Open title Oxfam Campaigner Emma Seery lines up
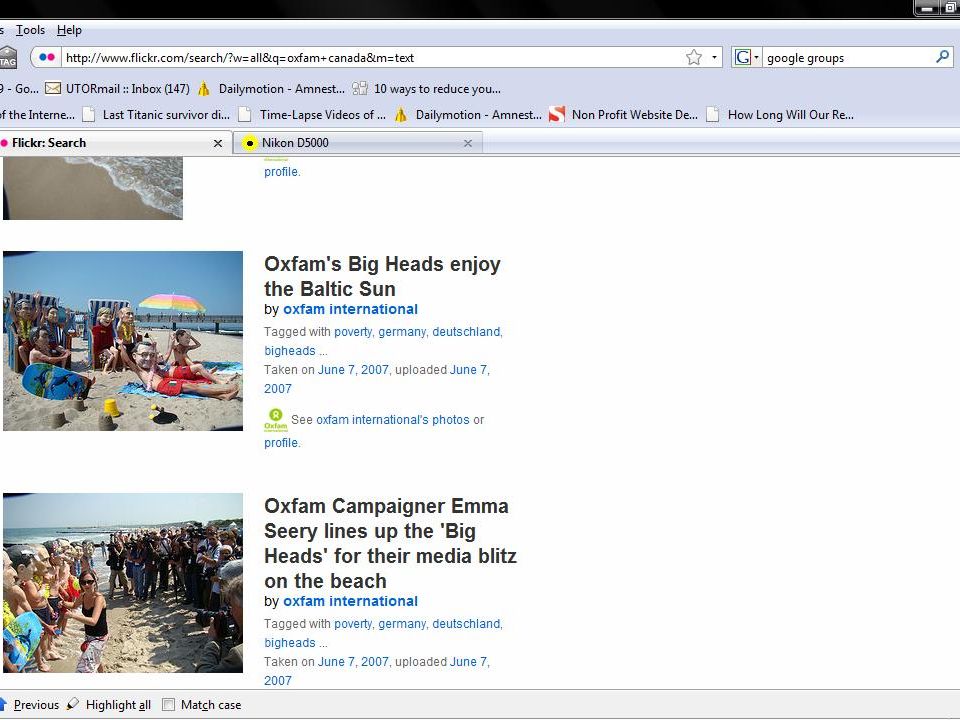Image resolution: width=960 pixels, height=720 pixels. tap(390, 543)
